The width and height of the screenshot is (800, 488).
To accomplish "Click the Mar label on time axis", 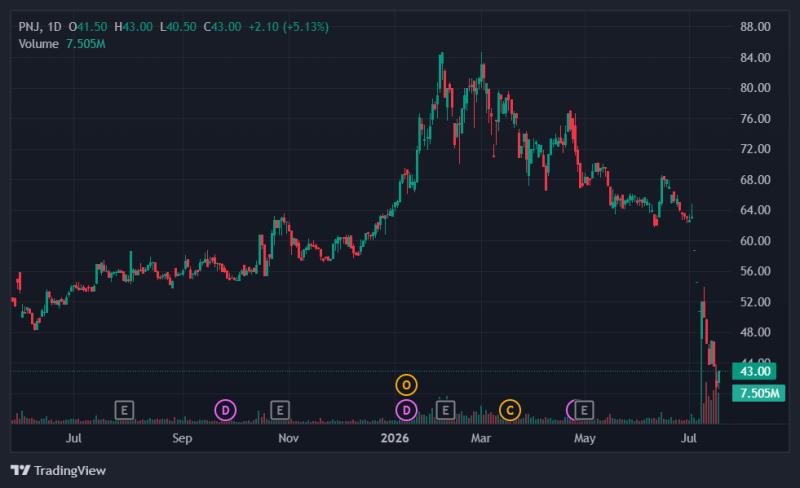I will point(481,438).
